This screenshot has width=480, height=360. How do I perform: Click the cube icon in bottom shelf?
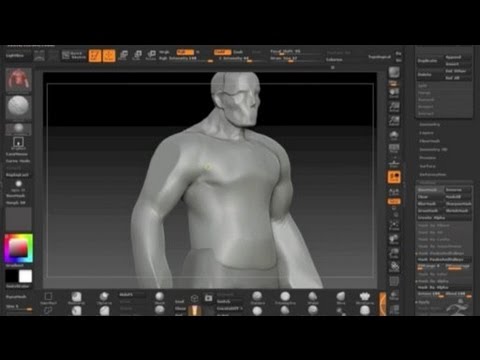click(195, 298)
